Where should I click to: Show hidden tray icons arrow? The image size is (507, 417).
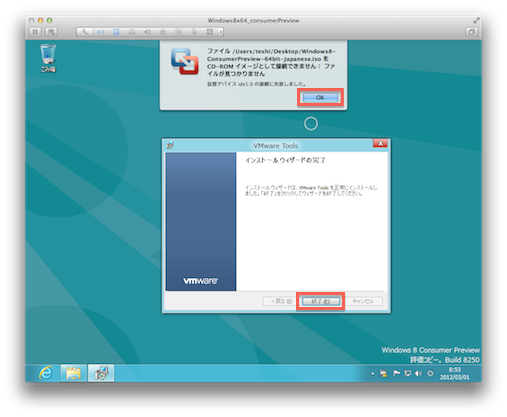(x=373, y=374)
